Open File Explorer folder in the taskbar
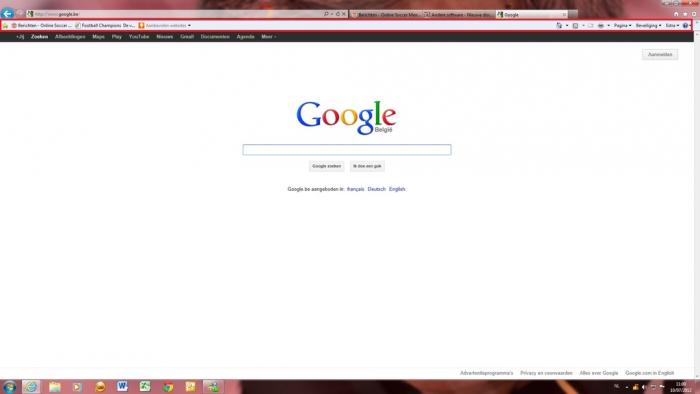Viewport: 700px width, 394px height. [x=55, y=386]
